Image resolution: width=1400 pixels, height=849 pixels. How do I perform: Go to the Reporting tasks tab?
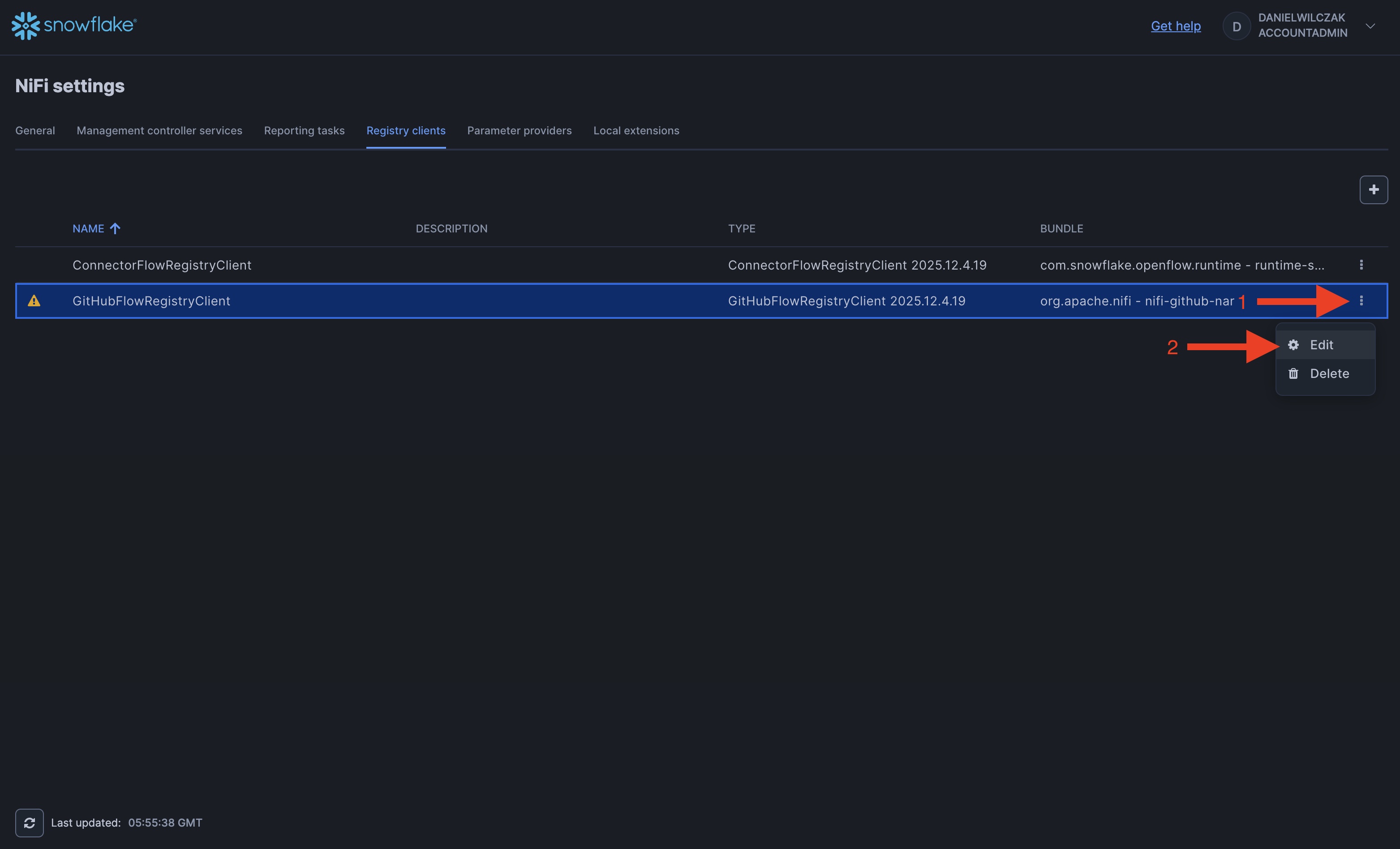(304, 131)
